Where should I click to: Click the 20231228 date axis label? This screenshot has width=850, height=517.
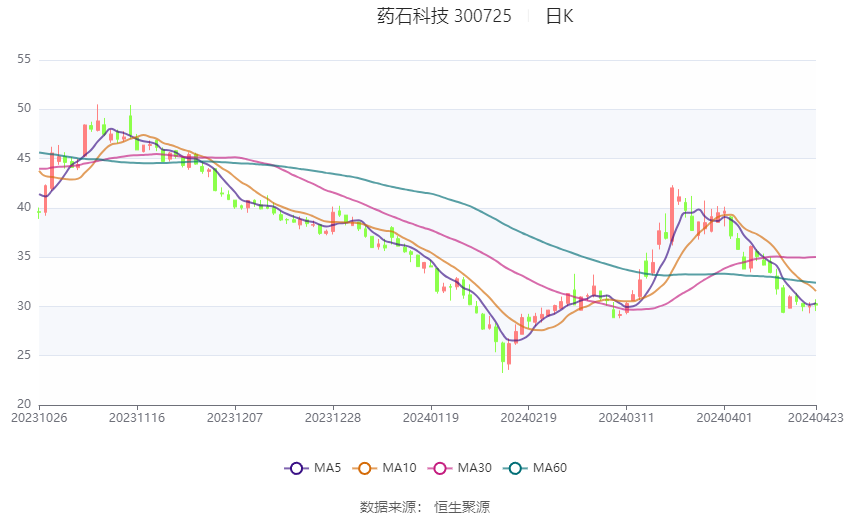point(333,418)
